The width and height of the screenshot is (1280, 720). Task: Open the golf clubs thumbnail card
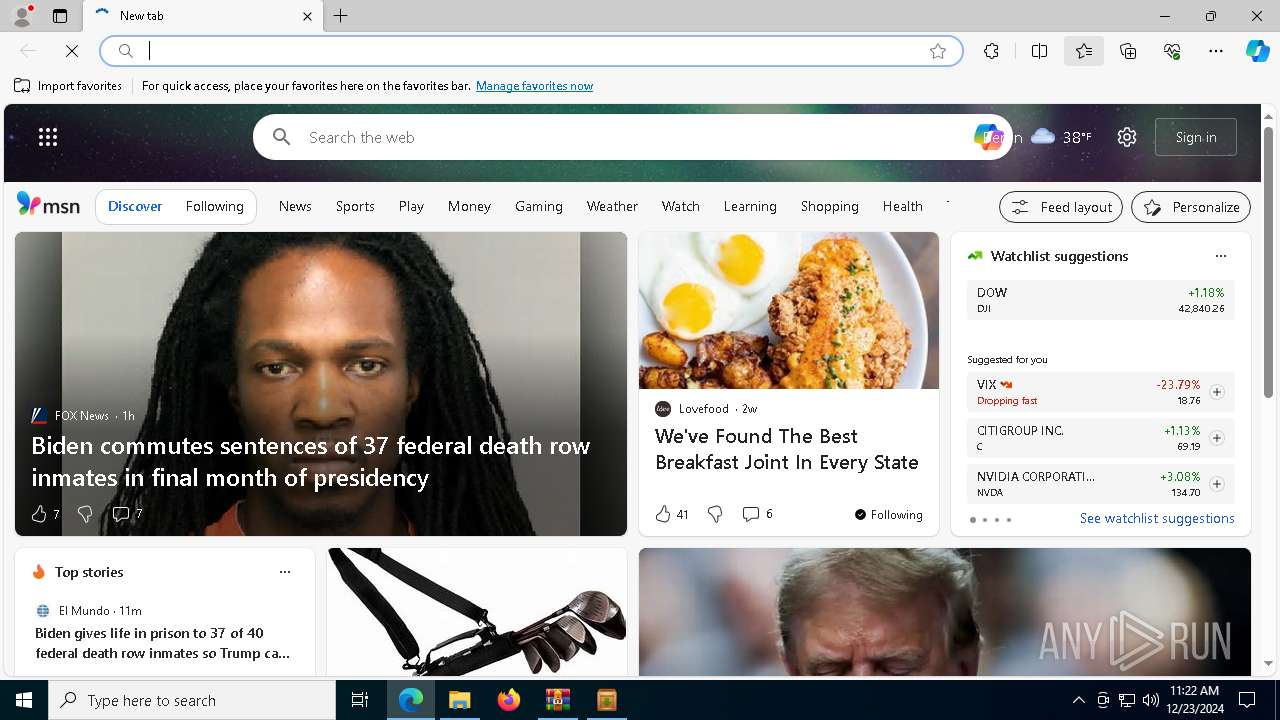pos(477,612)
